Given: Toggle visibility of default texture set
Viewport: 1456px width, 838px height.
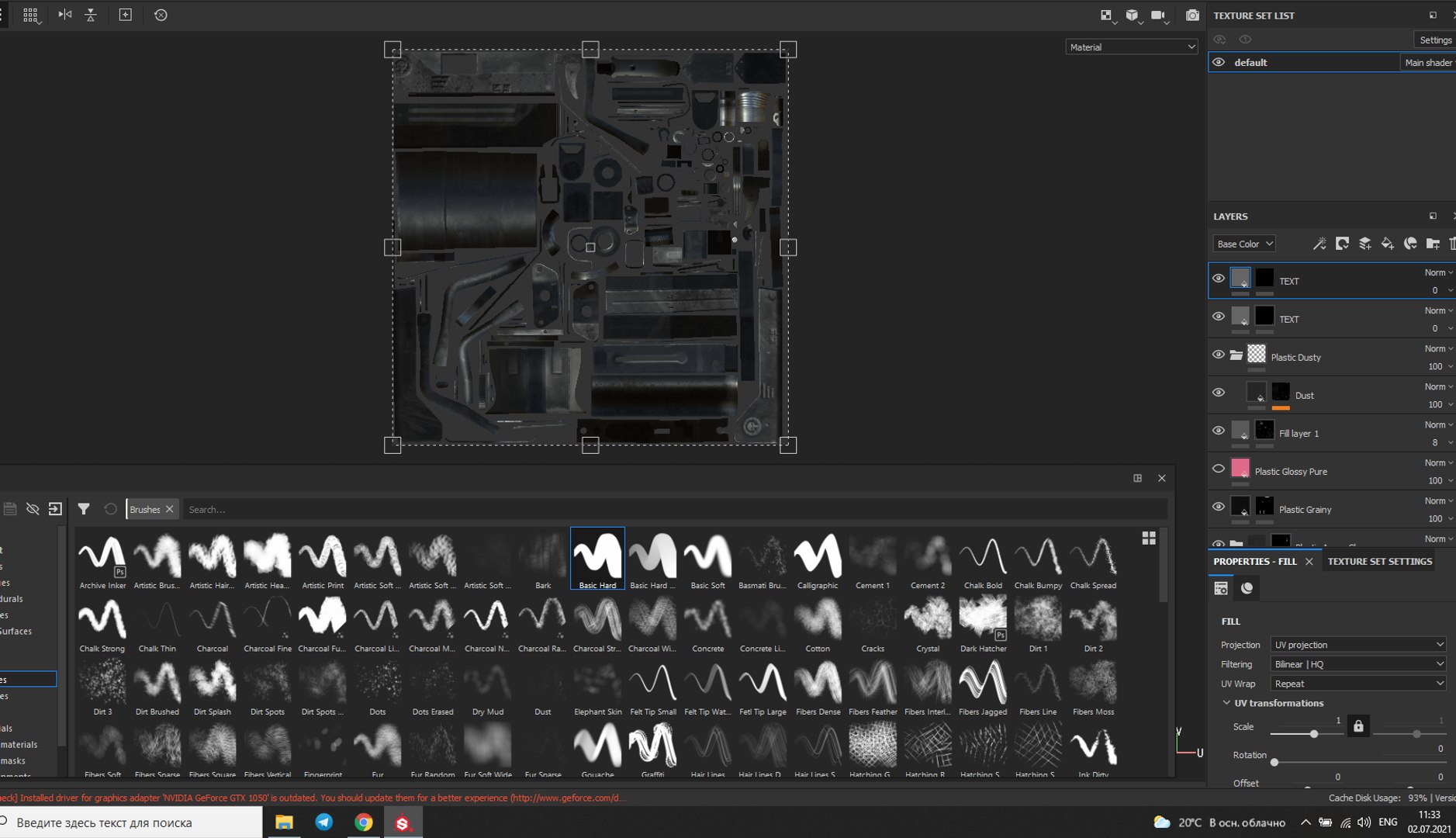Looking at the screenshot, I should (1219, 62).
